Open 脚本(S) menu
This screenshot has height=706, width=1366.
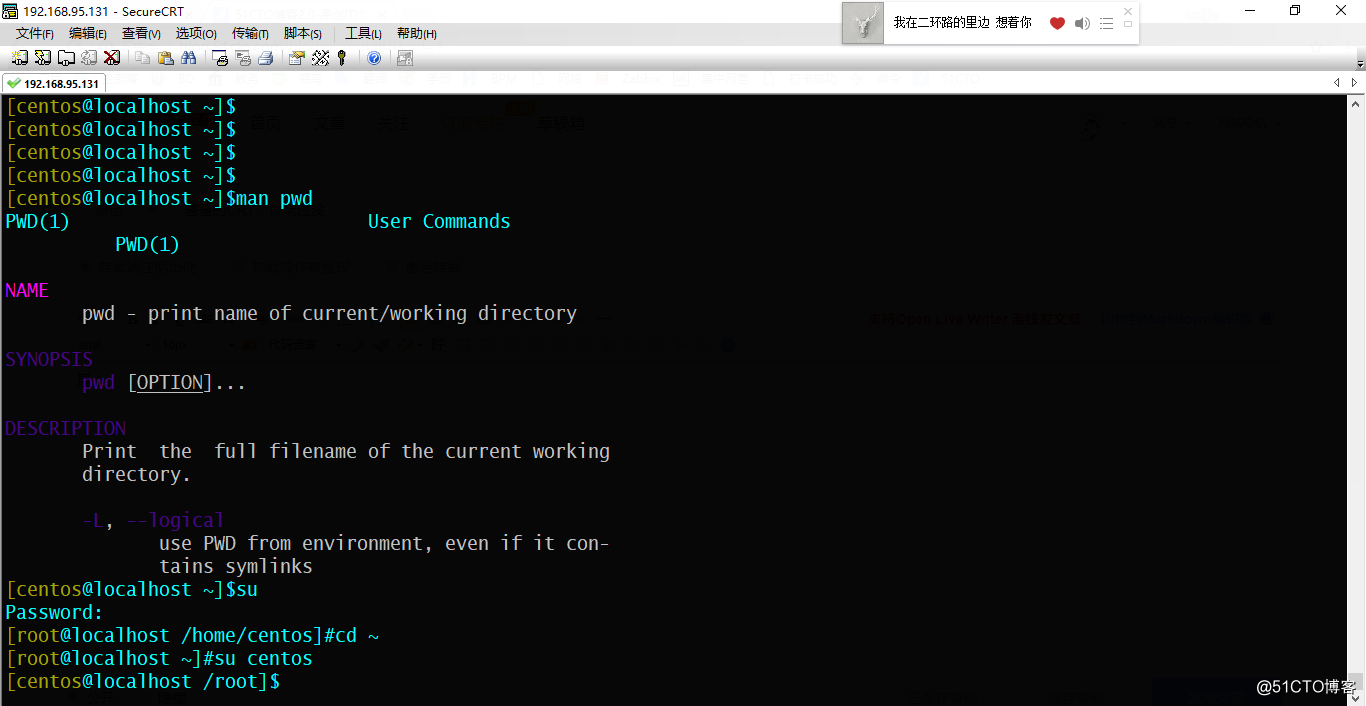pyautogui.click(x=303, y=34)
